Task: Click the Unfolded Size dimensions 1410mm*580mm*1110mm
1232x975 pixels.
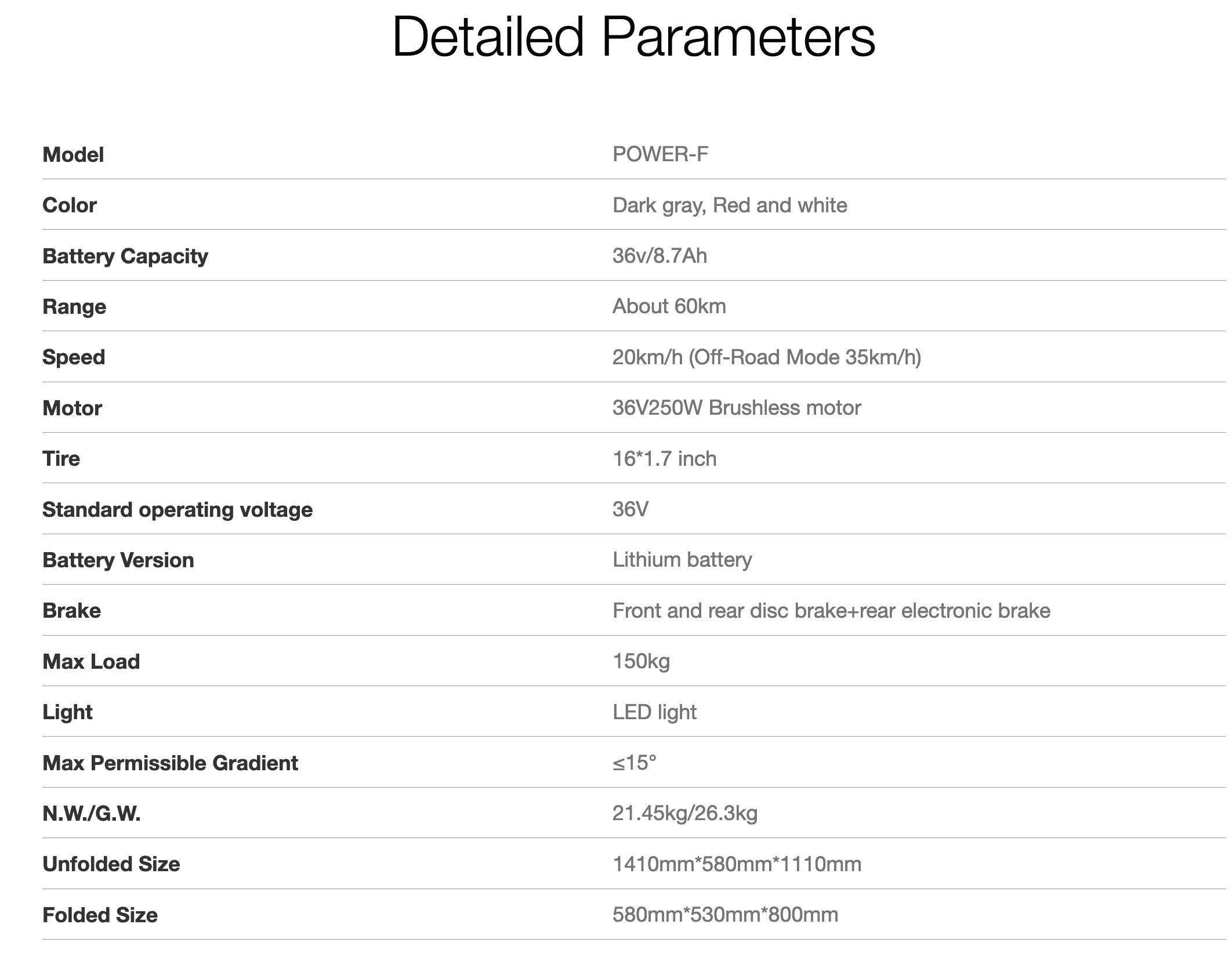Action: (x=737, y=864)
